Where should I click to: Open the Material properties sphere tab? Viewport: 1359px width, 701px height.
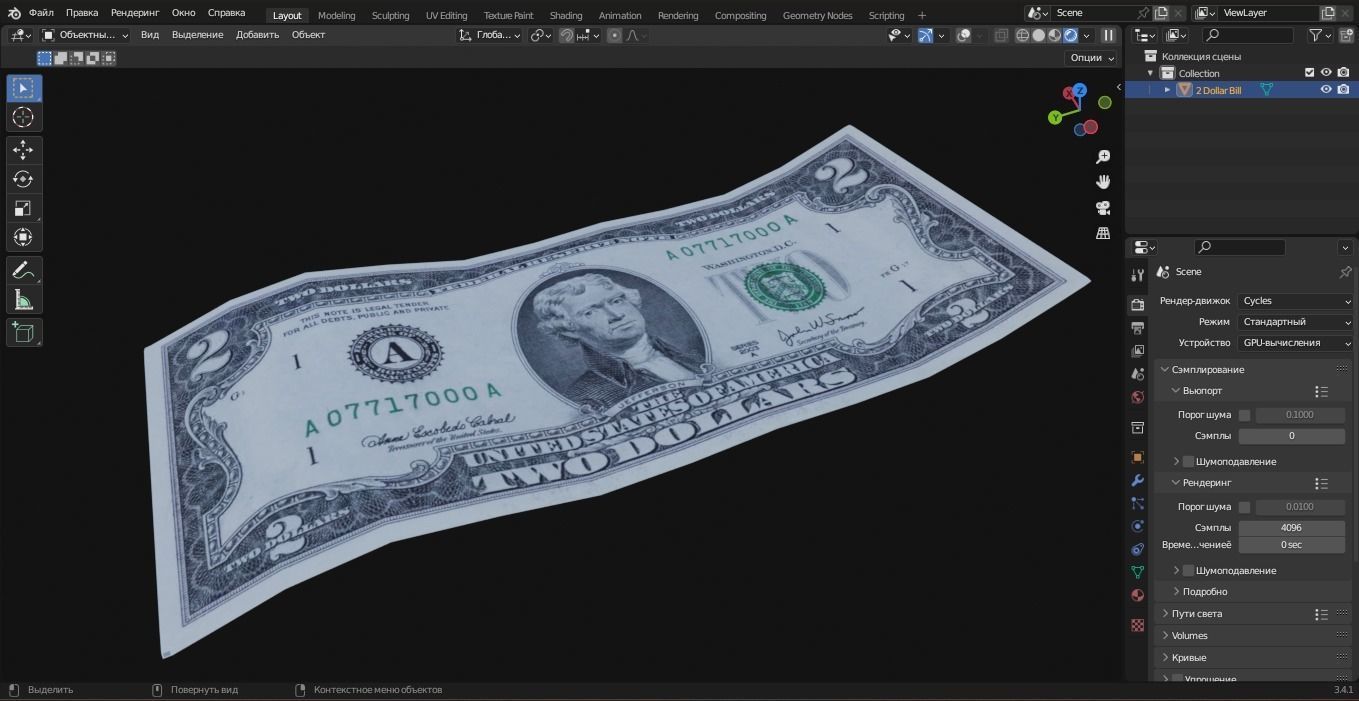click(1137, 596)
